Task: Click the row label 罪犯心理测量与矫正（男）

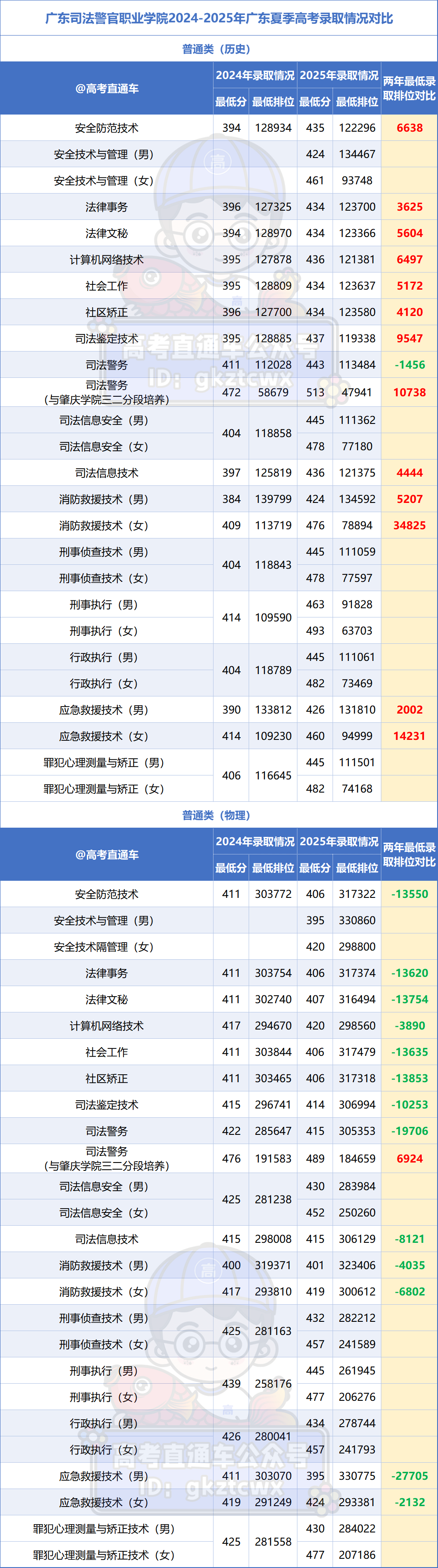Action: (107, 763)
